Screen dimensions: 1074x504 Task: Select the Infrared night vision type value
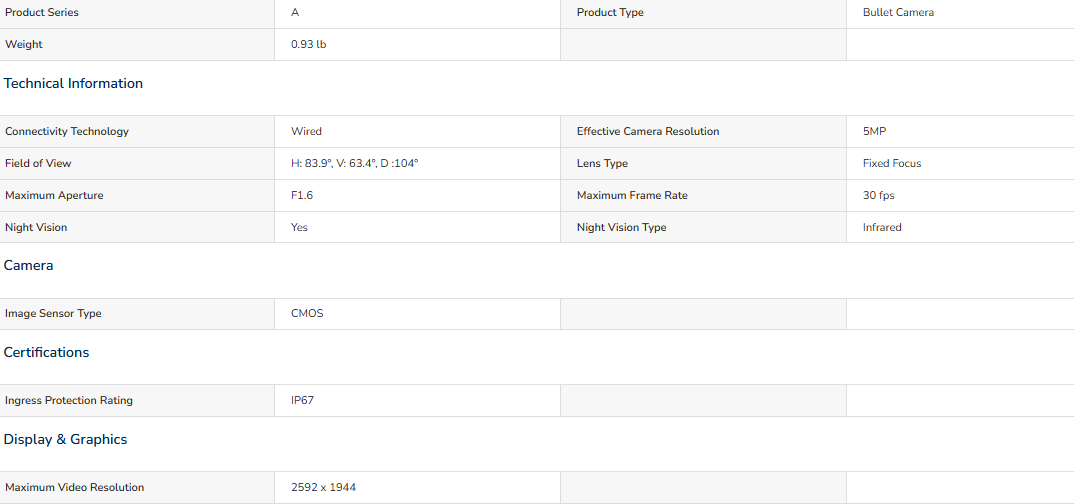point(882,227)
